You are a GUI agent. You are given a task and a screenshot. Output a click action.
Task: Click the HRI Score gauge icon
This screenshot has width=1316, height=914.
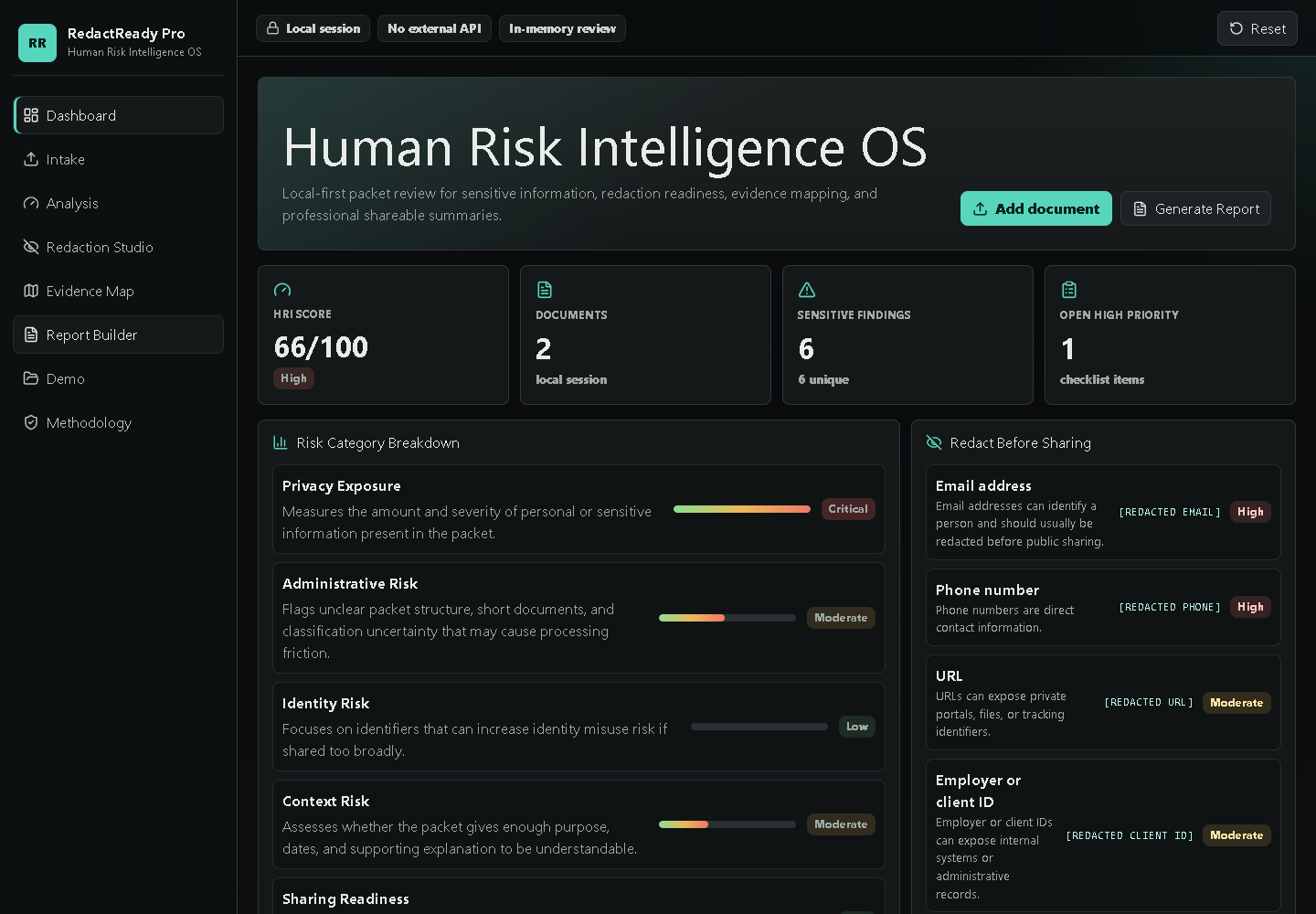[282, 290]
